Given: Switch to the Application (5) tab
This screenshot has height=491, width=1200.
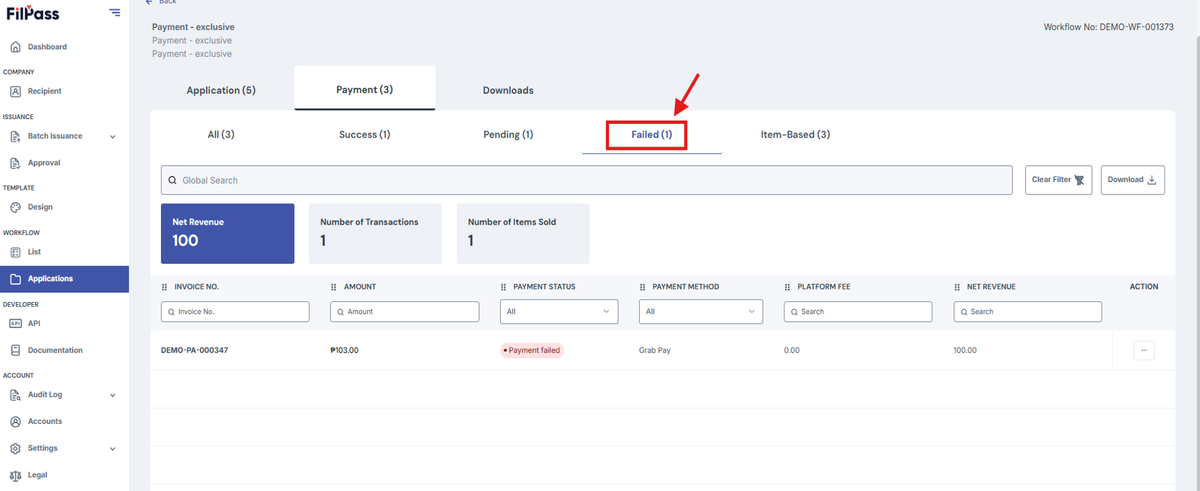Looking at the screenshot, I should [221, 90].
